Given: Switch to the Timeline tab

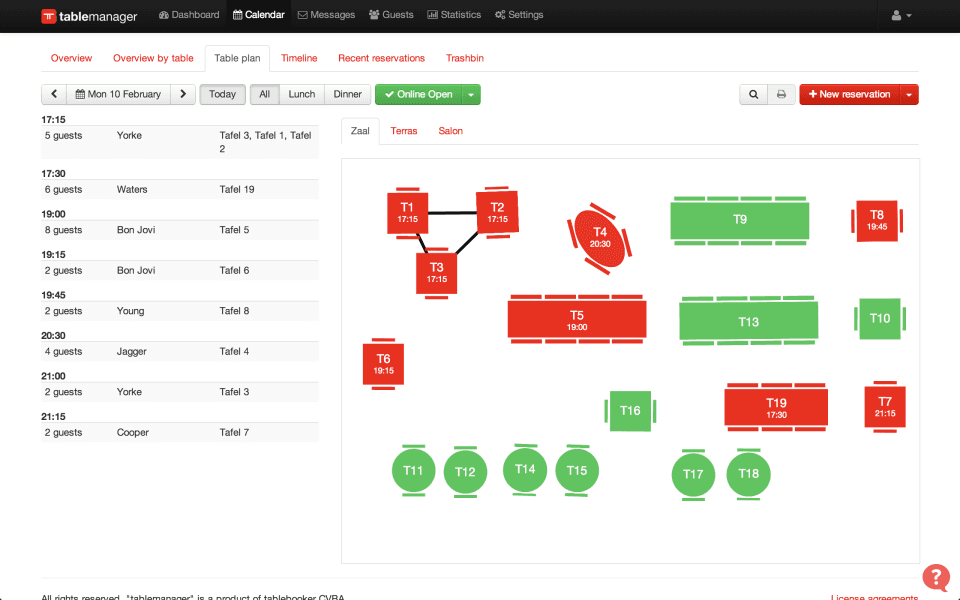Looking at the screenshot, I should pyautogui.click(x=299, y=58).
